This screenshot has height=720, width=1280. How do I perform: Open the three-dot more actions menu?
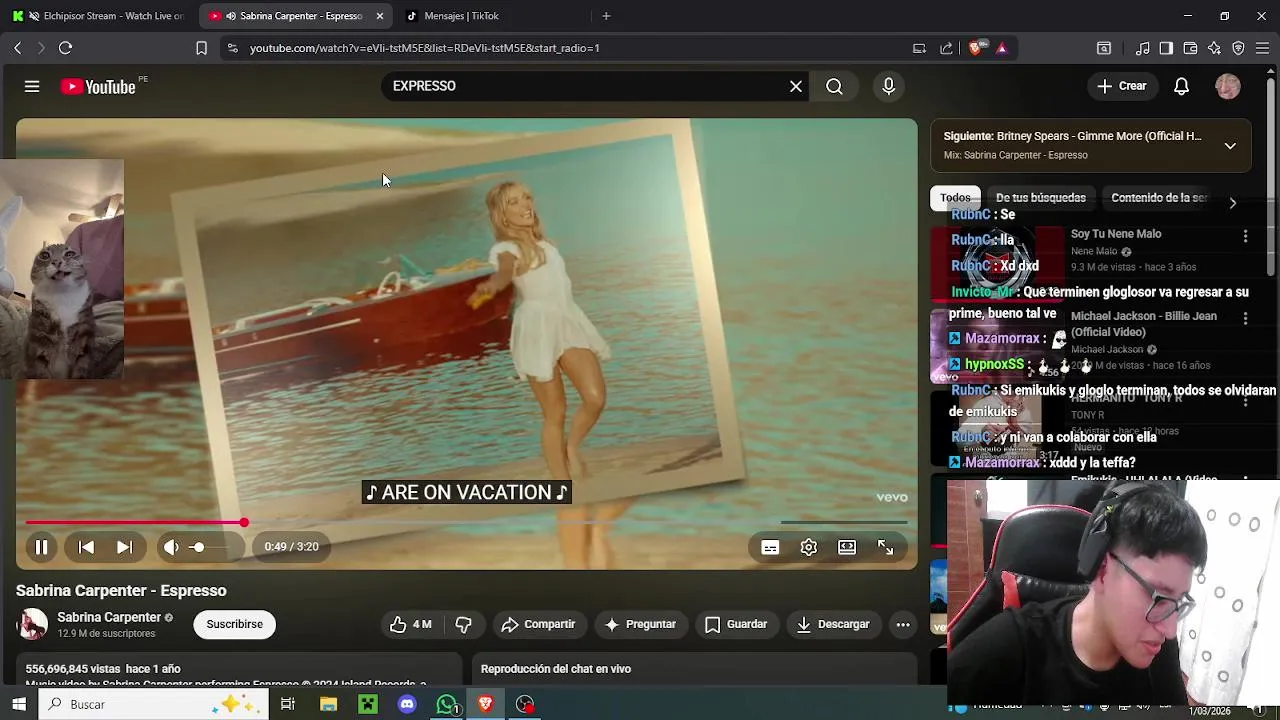[x=903, y=624]
